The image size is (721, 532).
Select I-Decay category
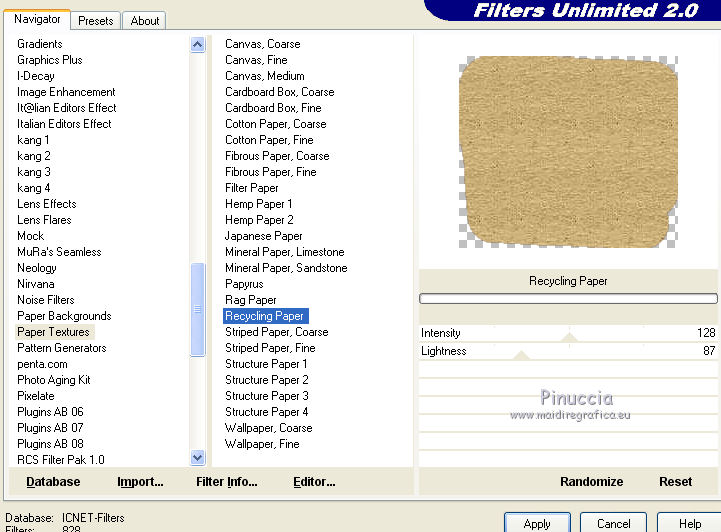35,76
